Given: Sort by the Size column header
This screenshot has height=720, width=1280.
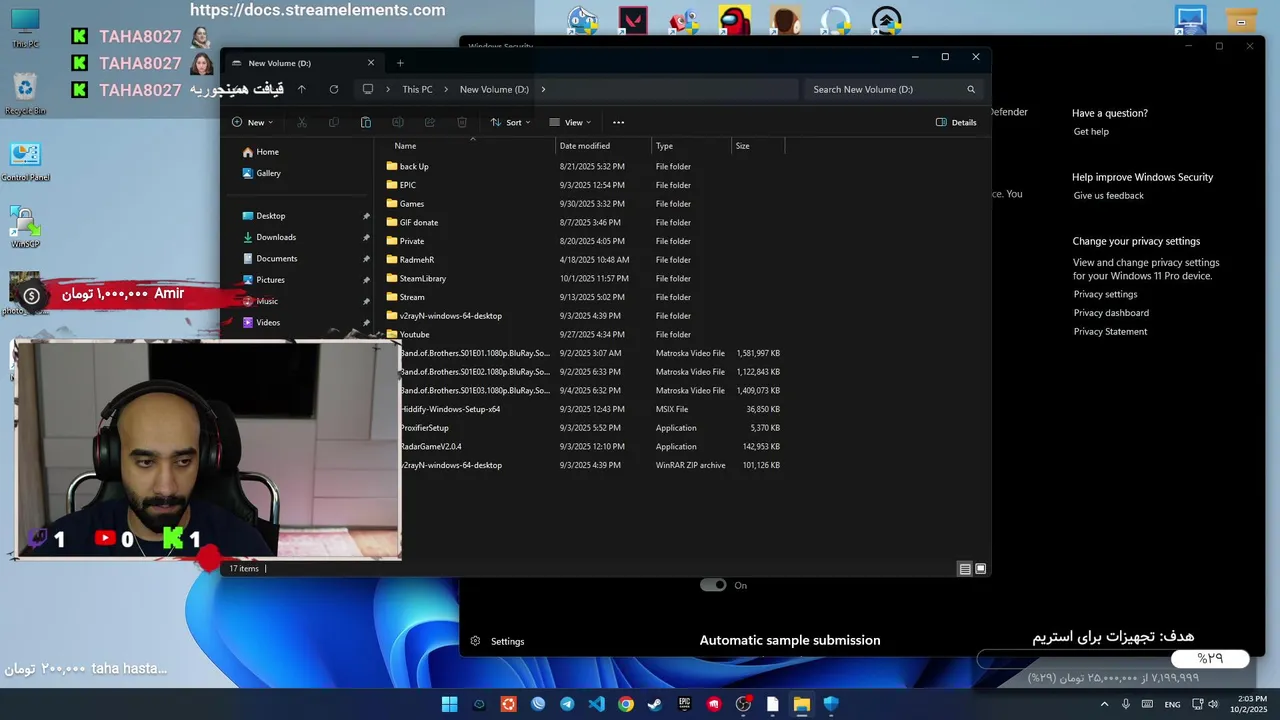Looking at the screenshot, I should [x=758, y=146].
